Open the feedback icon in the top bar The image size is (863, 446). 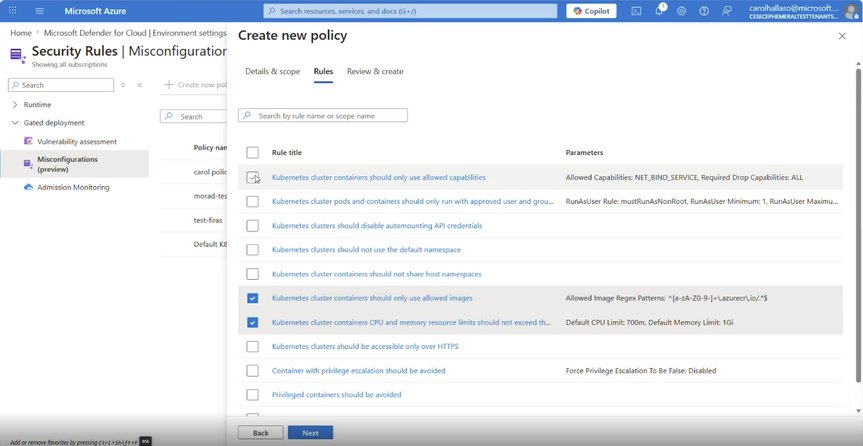coord(727,11)
